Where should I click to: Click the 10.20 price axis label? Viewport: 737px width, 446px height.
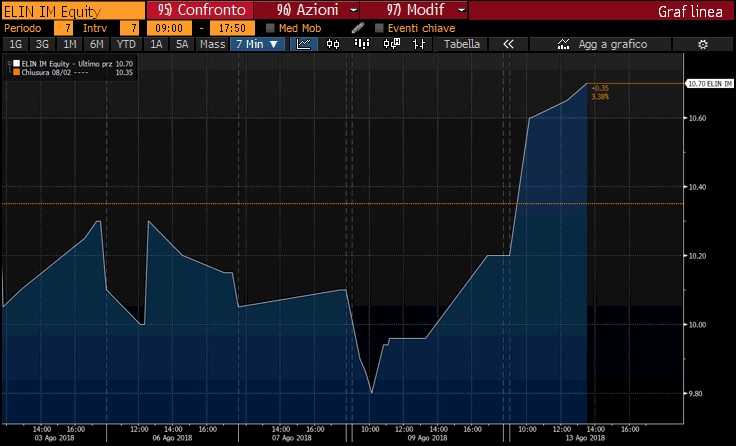697,256
